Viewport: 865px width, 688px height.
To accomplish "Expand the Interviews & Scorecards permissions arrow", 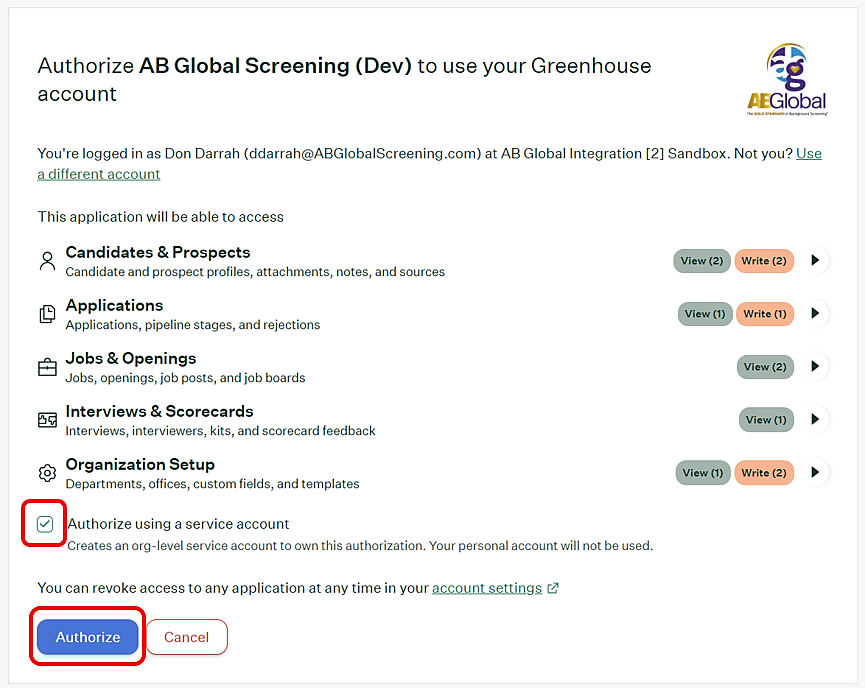I will point(815,419).
